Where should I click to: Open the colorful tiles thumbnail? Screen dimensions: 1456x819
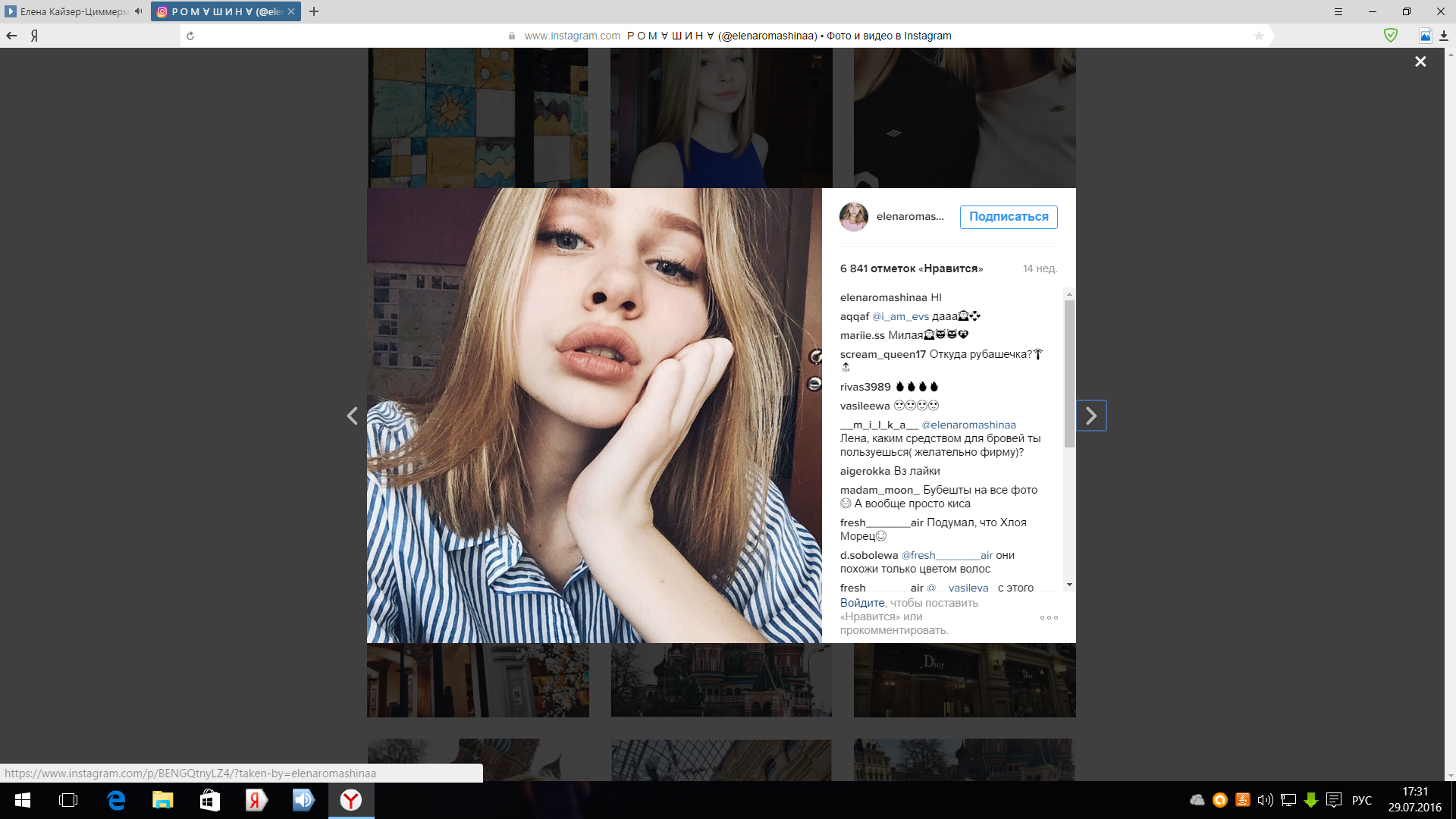click(x=478, y=118)
